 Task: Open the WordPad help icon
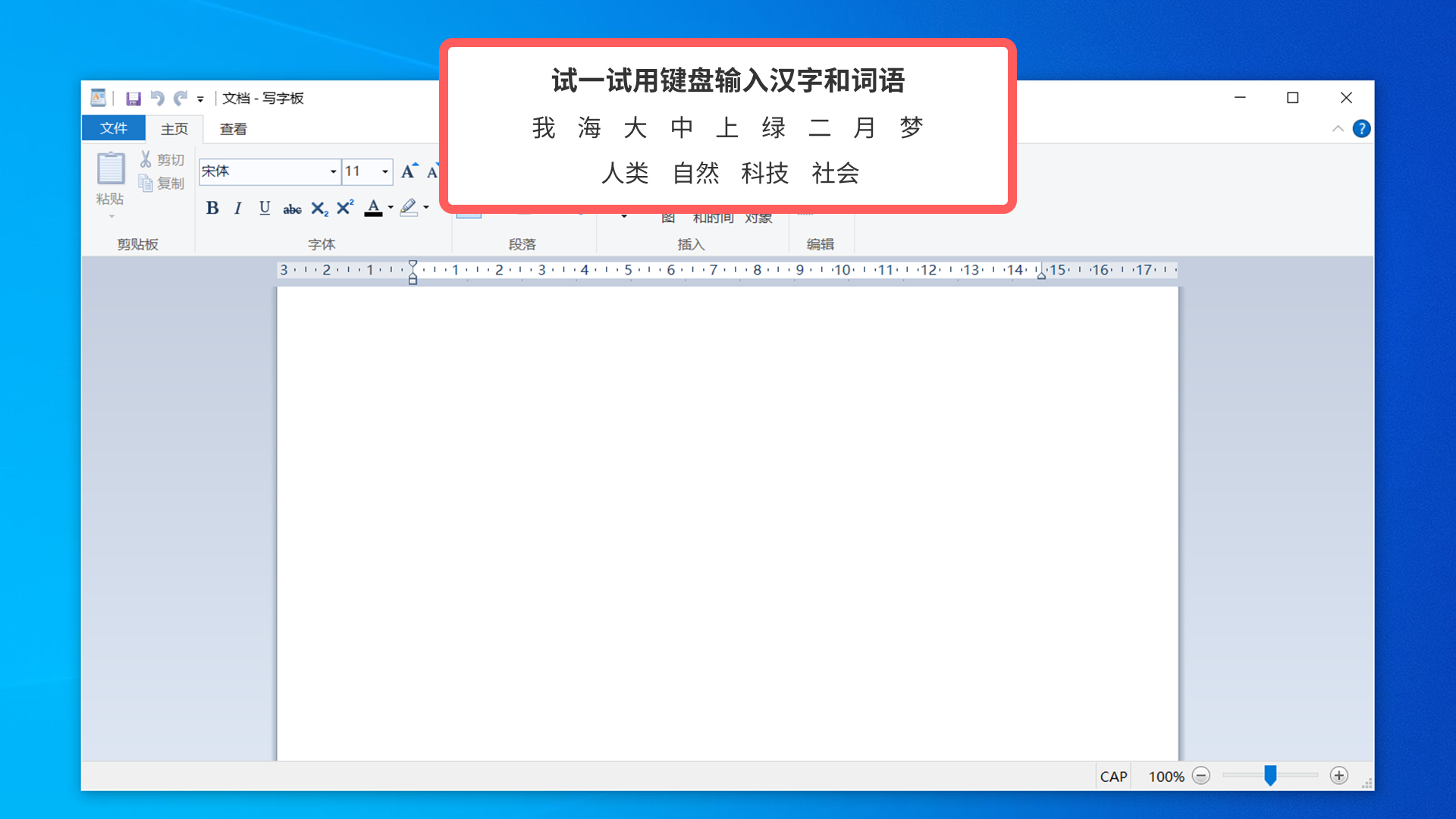1361,129
